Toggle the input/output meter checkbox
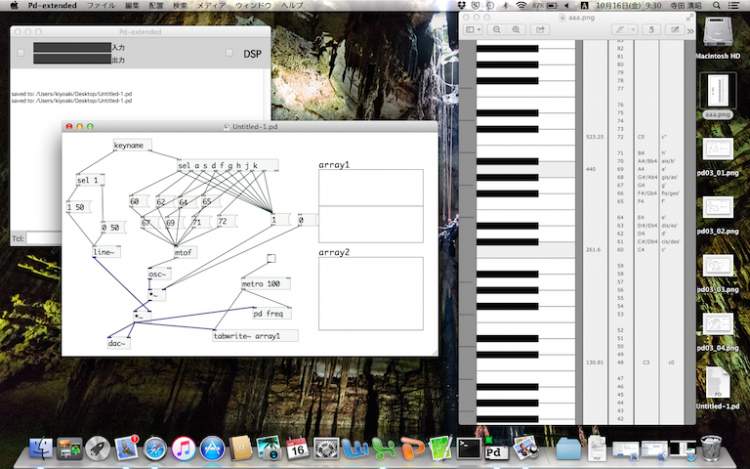 21,53
